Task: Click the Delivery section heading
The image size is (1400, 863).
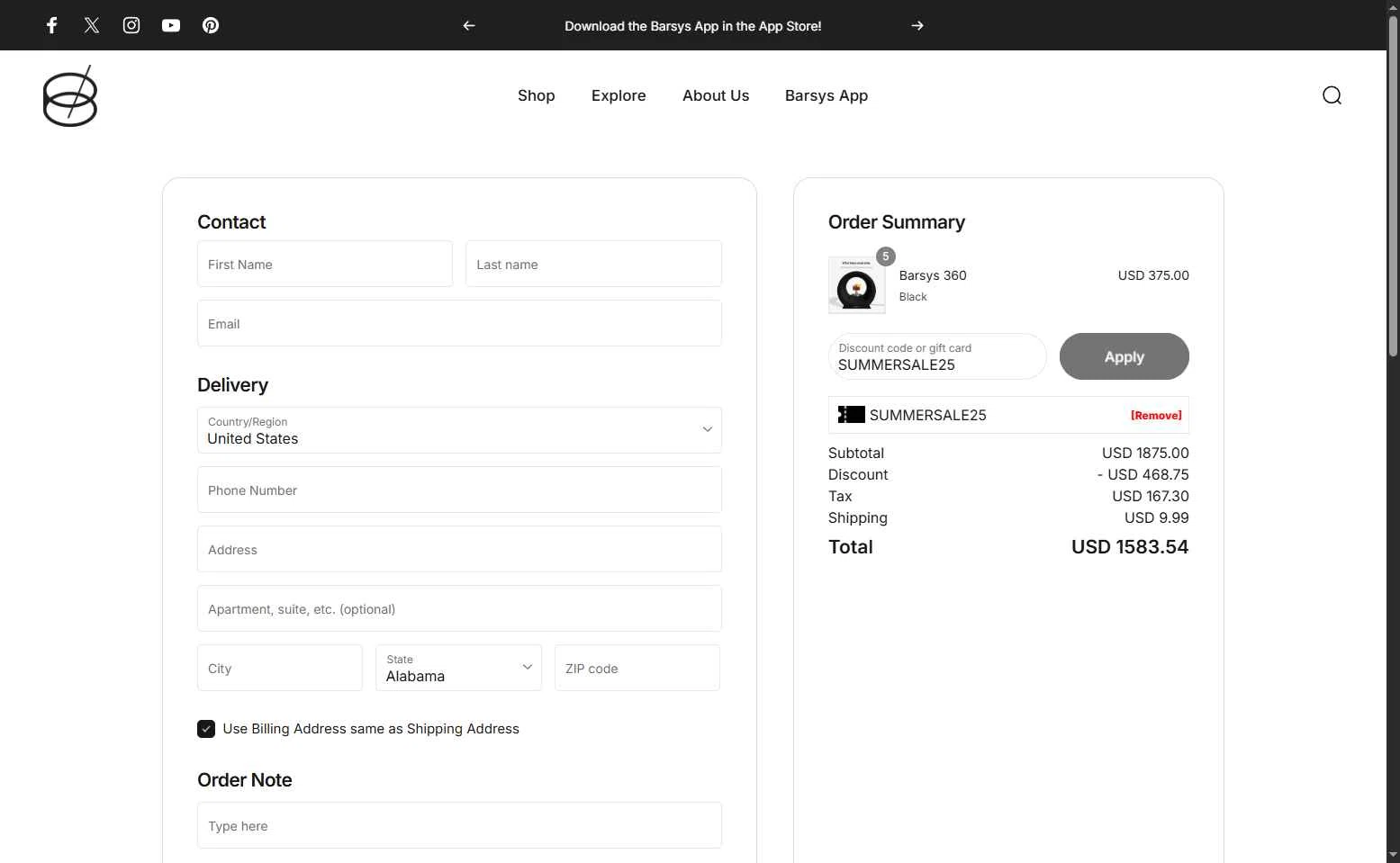Action: pos(232,385)
